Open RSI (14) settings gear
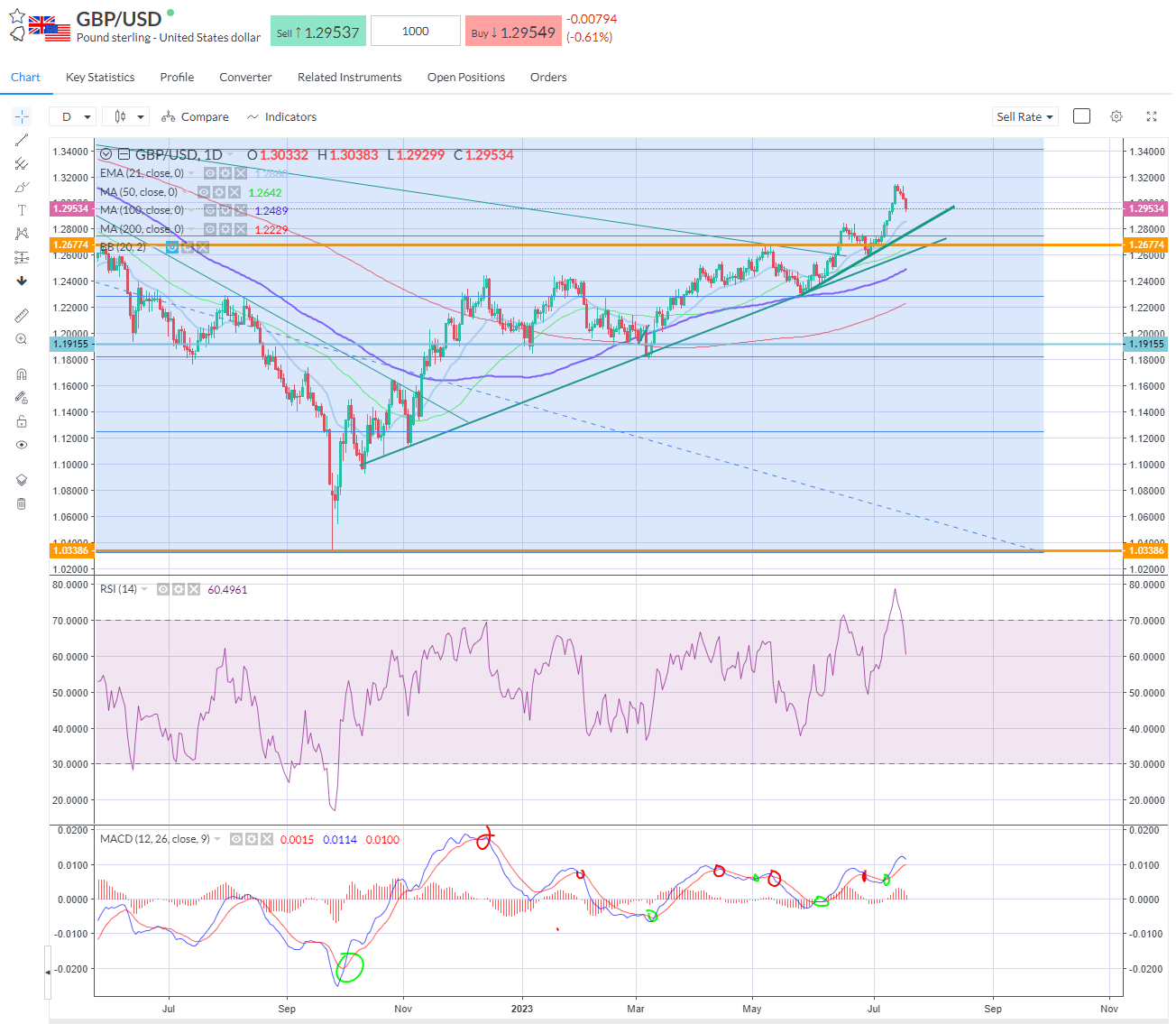This screenshot has width=1176, height=1024. pos(179,589)
